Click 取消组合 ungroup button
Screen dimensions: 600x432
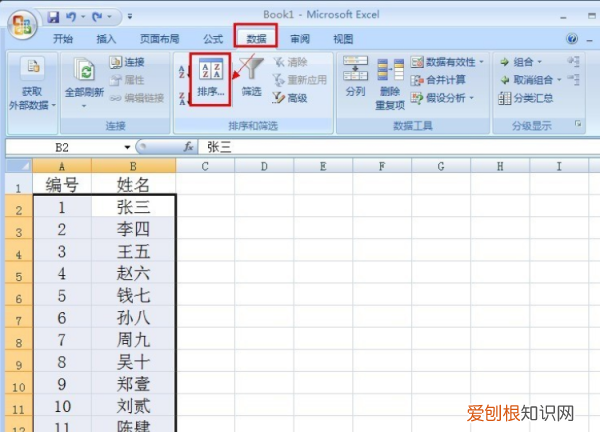coord(527,80)
